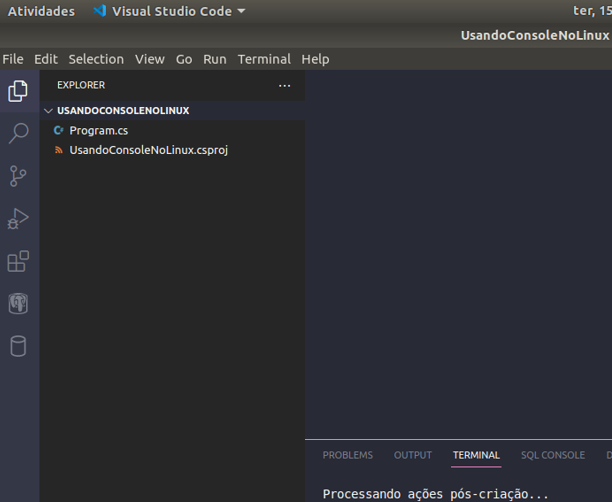Open the Extensions view icon

click(18, 261)
